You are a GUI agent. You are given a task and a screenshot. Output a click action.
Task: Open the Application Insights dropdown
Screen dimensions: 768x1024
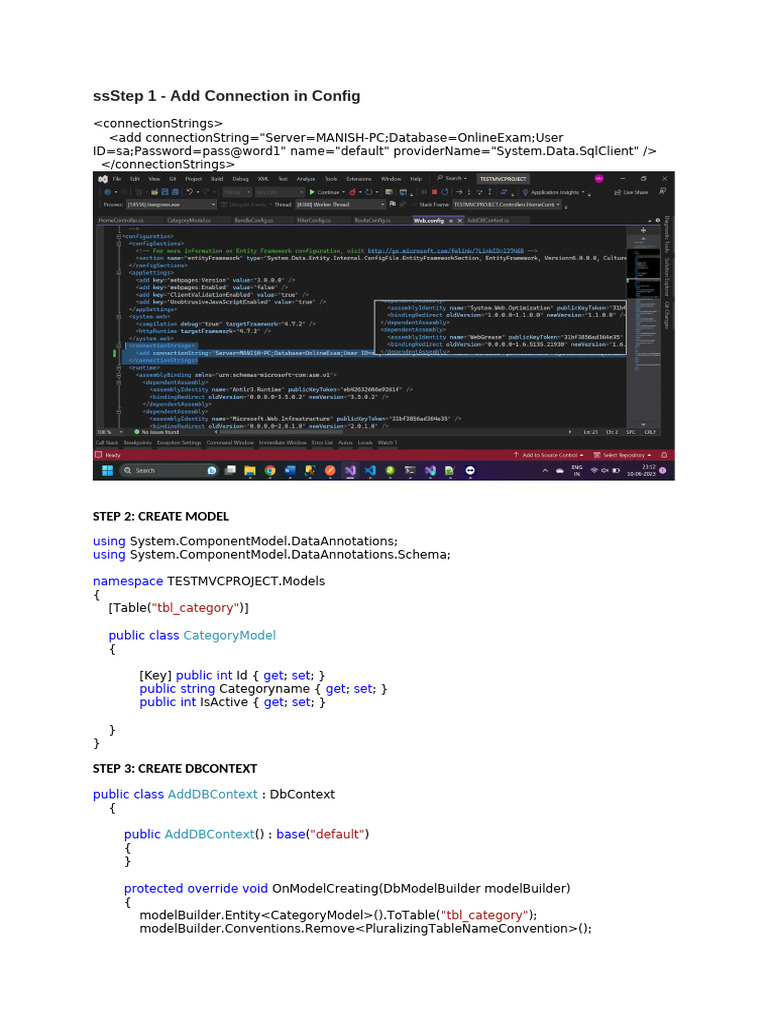pos(556,193)
